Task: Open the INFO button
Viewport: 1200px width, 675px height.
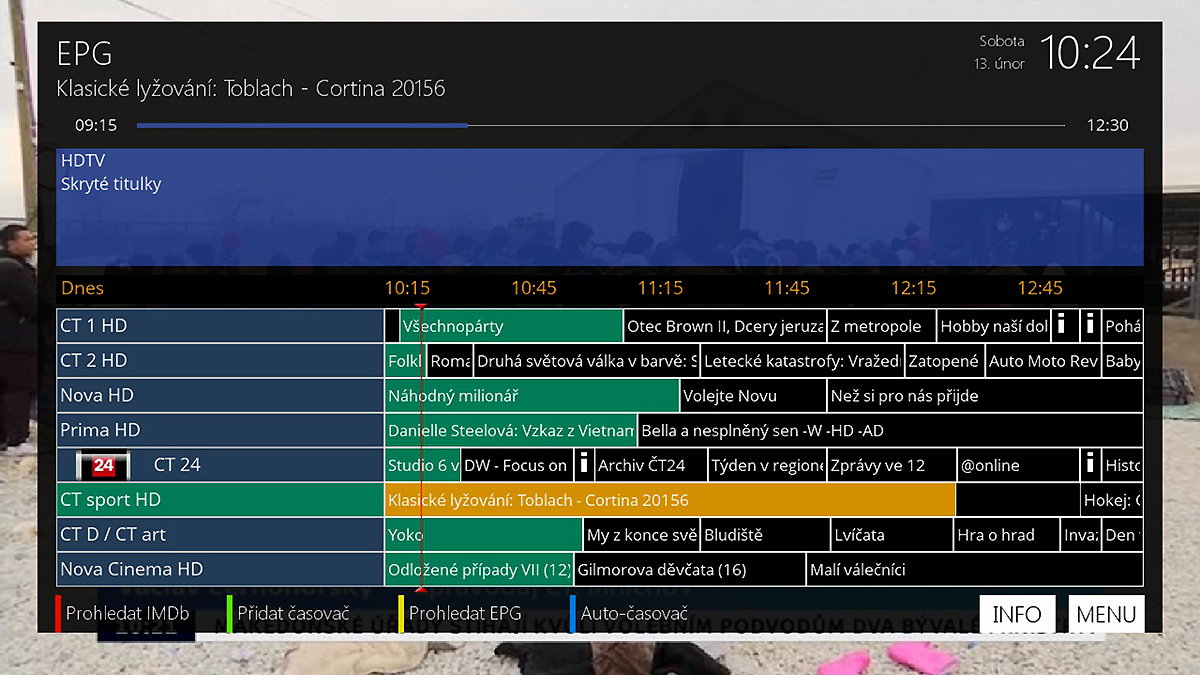Action: pyautogui.click(x=1016, y=614)
